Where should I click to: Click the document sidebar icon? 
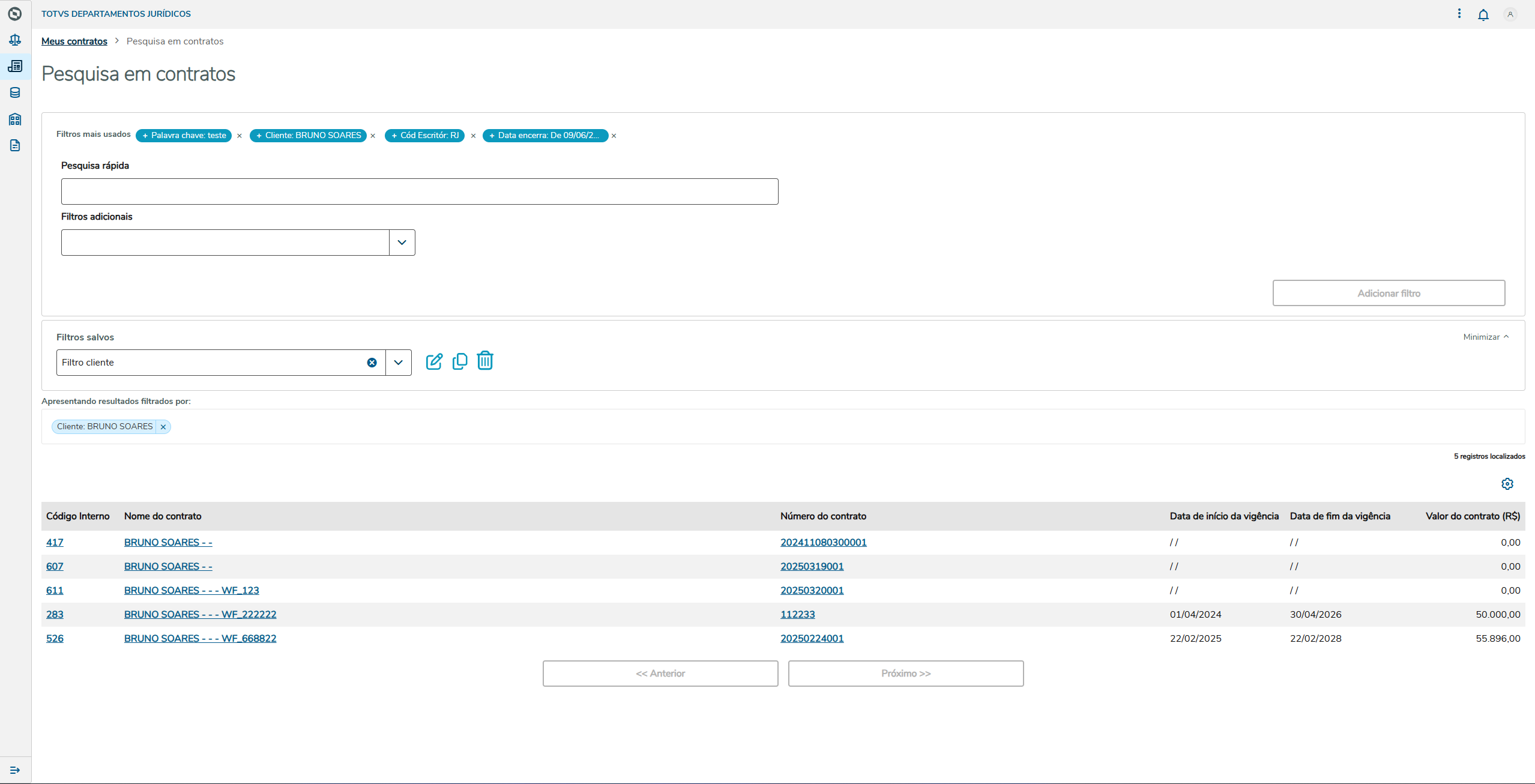pos(15,145)
